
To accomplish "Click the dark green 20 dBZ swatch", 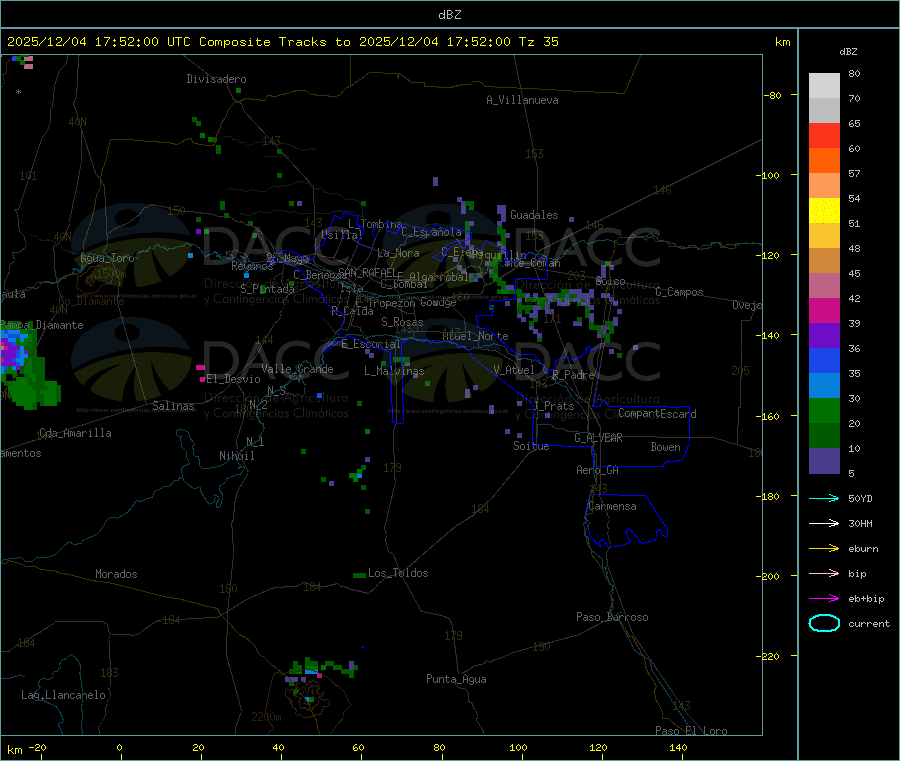I will pyautogui.click(x=824, y=436).
